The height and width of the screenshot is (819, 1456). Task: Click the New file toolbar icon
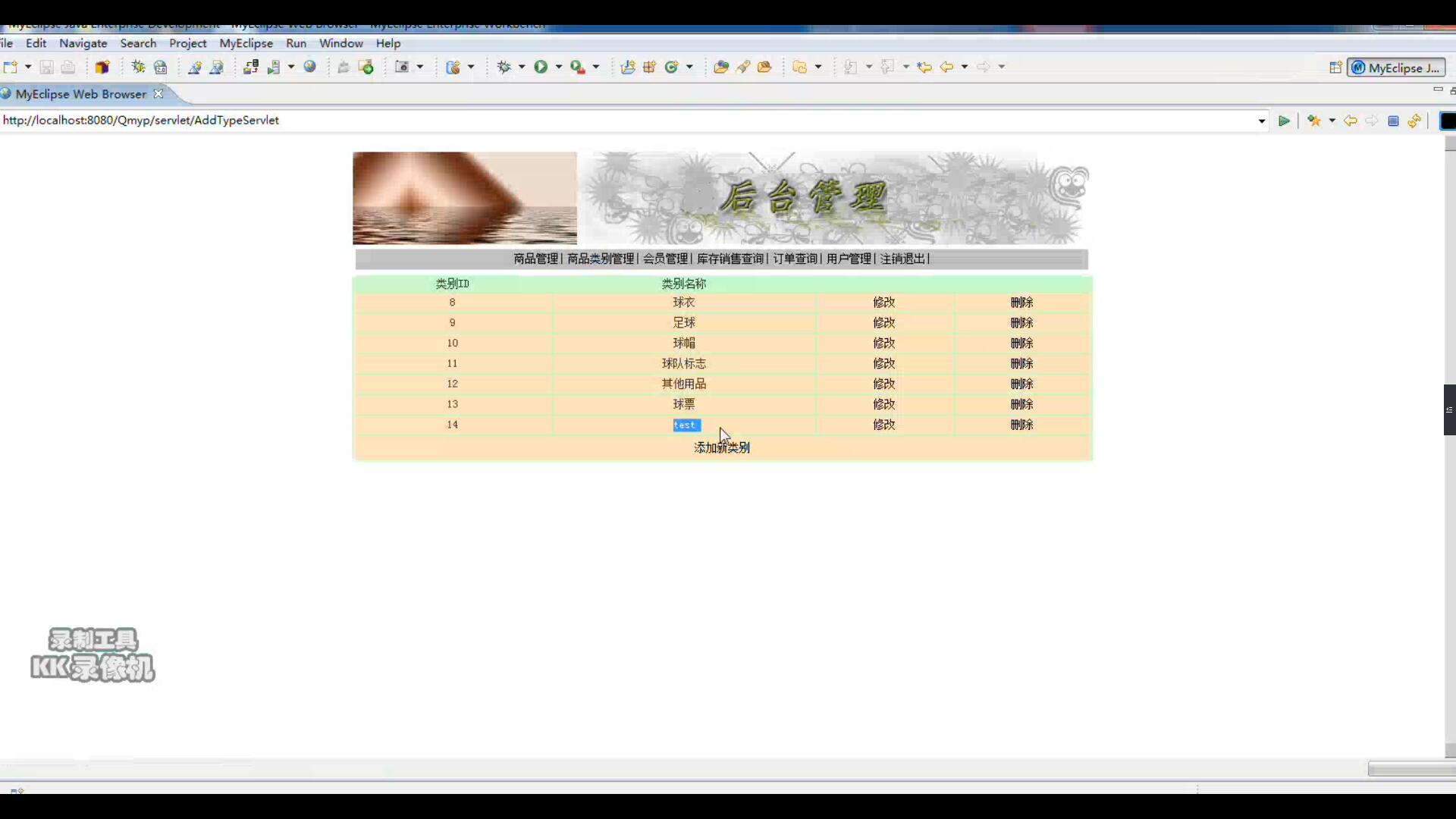[x=10, y=67]
